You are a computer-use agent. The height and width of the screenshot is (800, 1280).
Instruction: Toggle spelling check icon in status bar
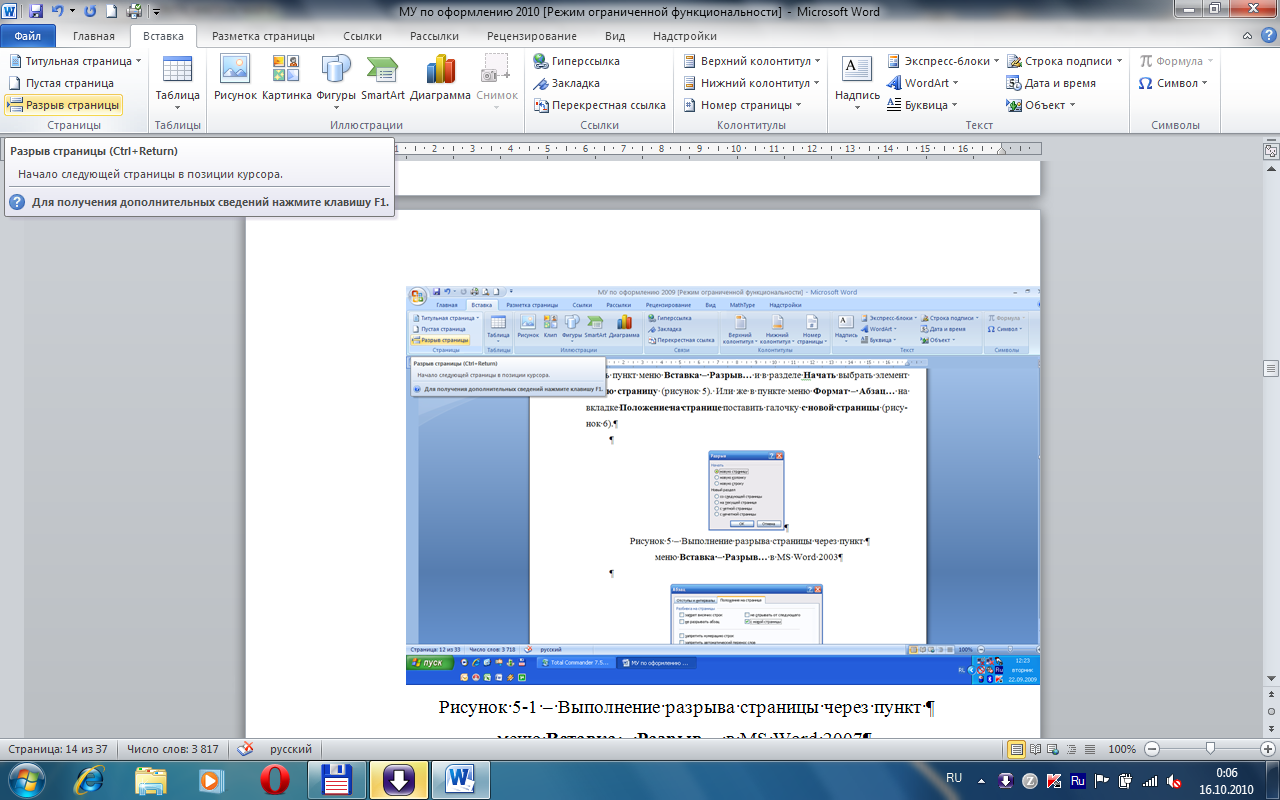[245, 749]
